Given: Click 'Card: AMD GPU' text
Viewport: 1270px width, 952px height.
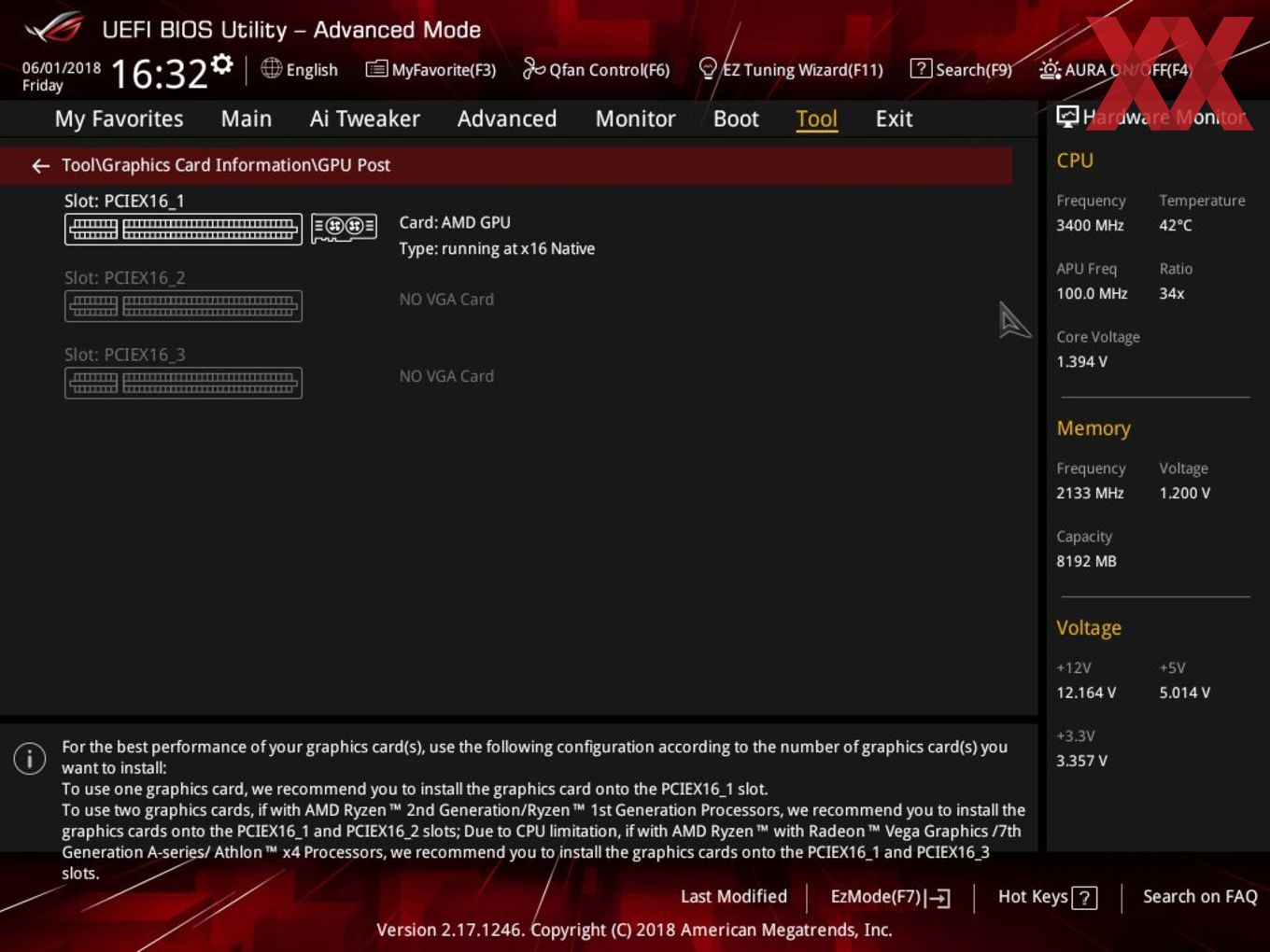Looking at the screenshot, I should [455, 222].
